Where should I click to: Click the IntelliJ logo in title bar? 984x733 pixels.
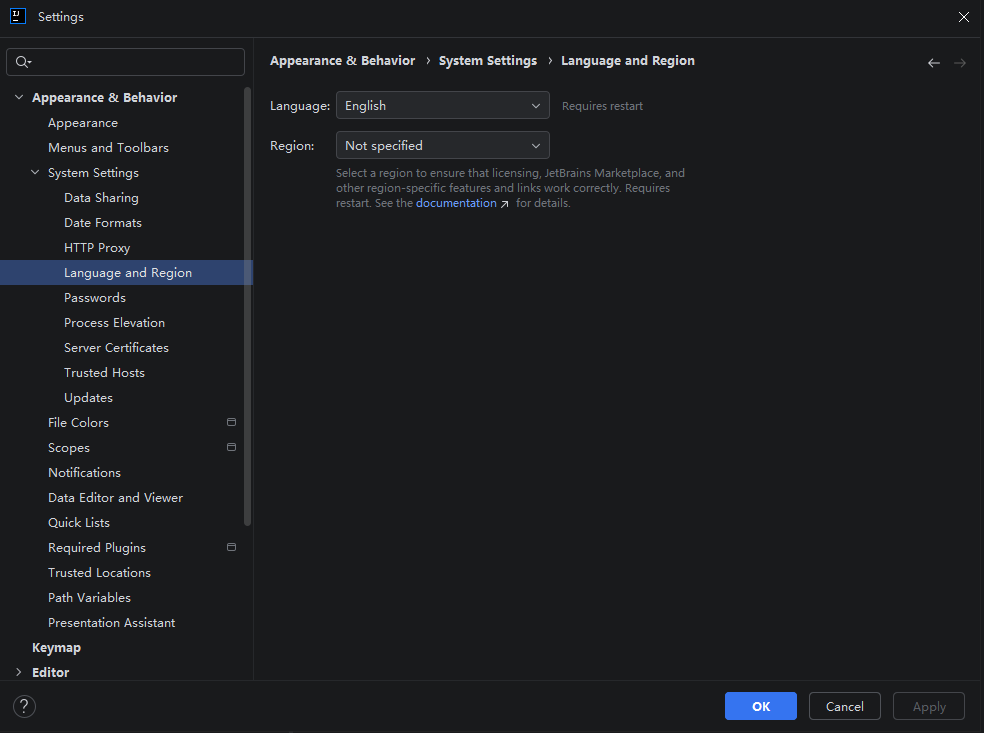(17, 16)
